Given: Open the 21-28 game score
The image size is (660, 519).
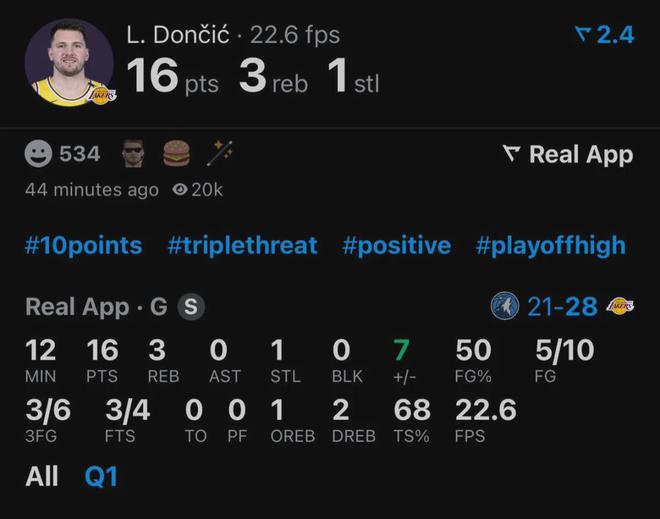Looking at the screenshot, I should pyautogui.click(x=562, y=307).
